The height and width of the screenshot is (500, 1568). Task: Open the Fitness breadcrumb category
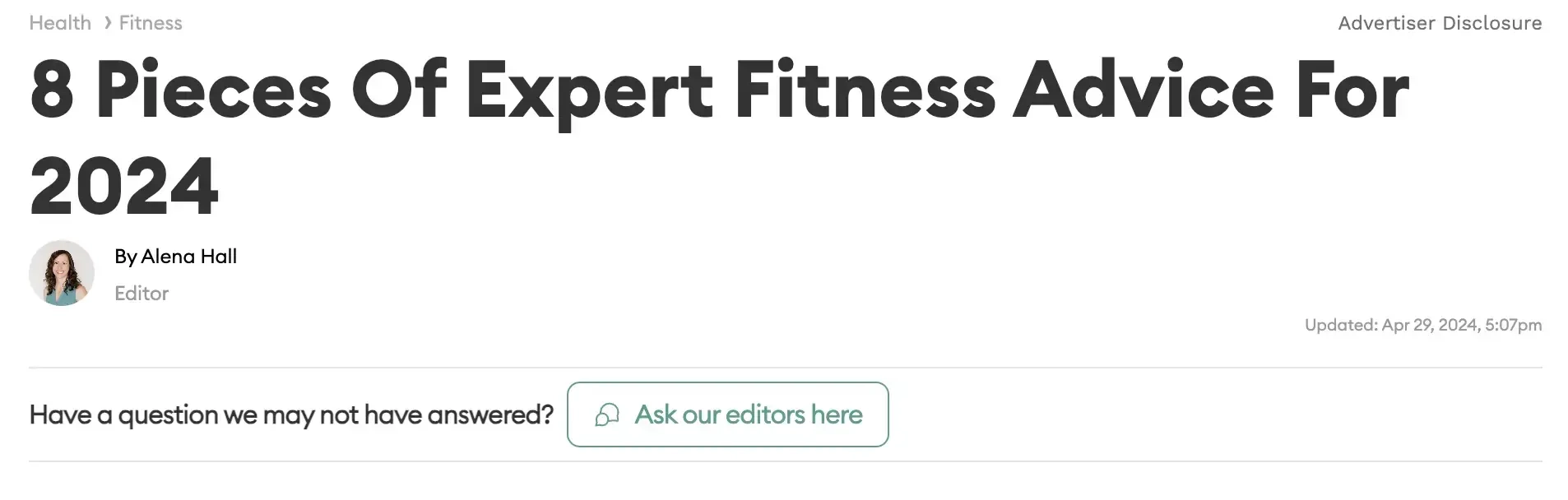[151, 23]
